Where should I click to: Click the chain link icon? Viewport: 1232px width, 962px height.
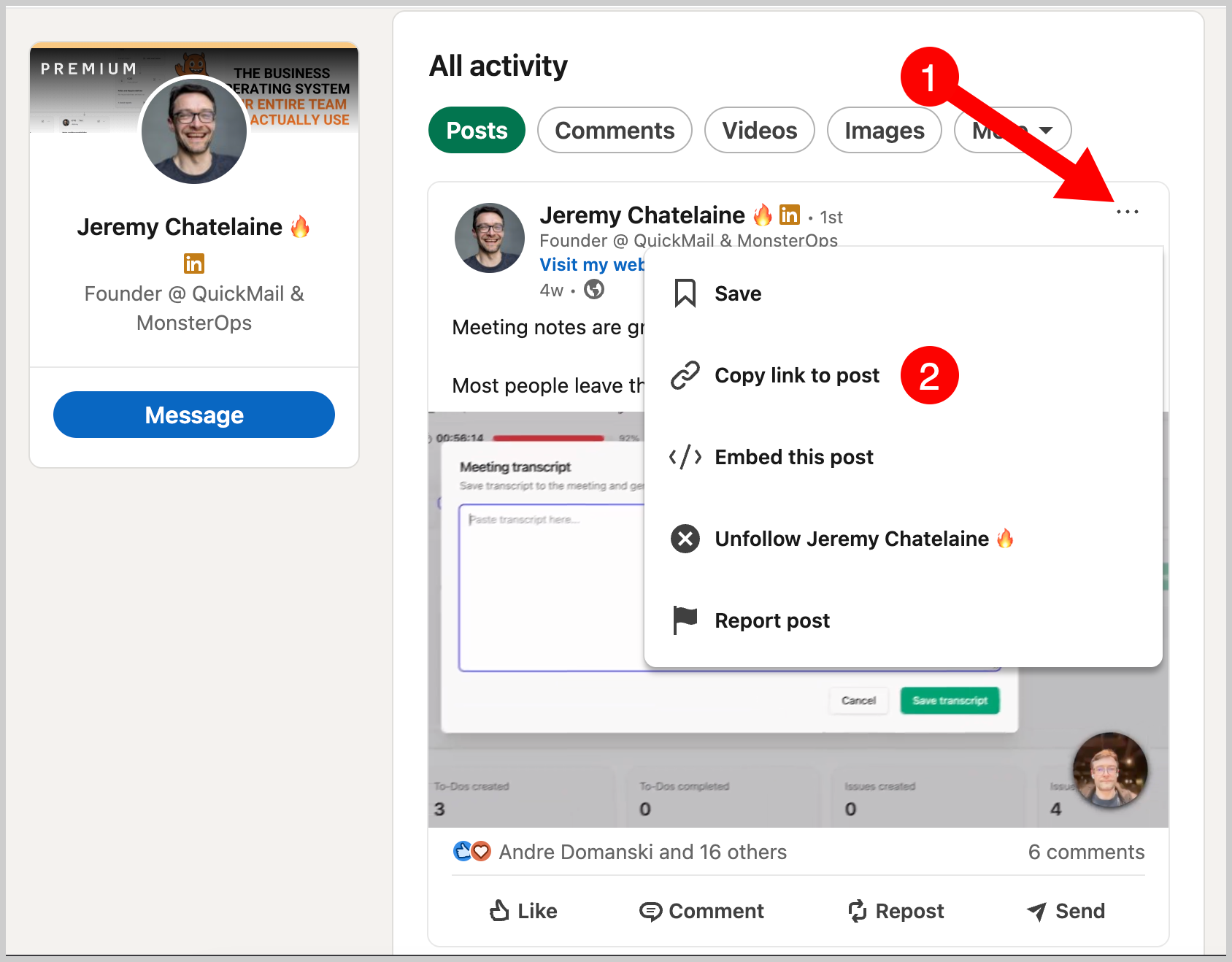coord(685,375)
